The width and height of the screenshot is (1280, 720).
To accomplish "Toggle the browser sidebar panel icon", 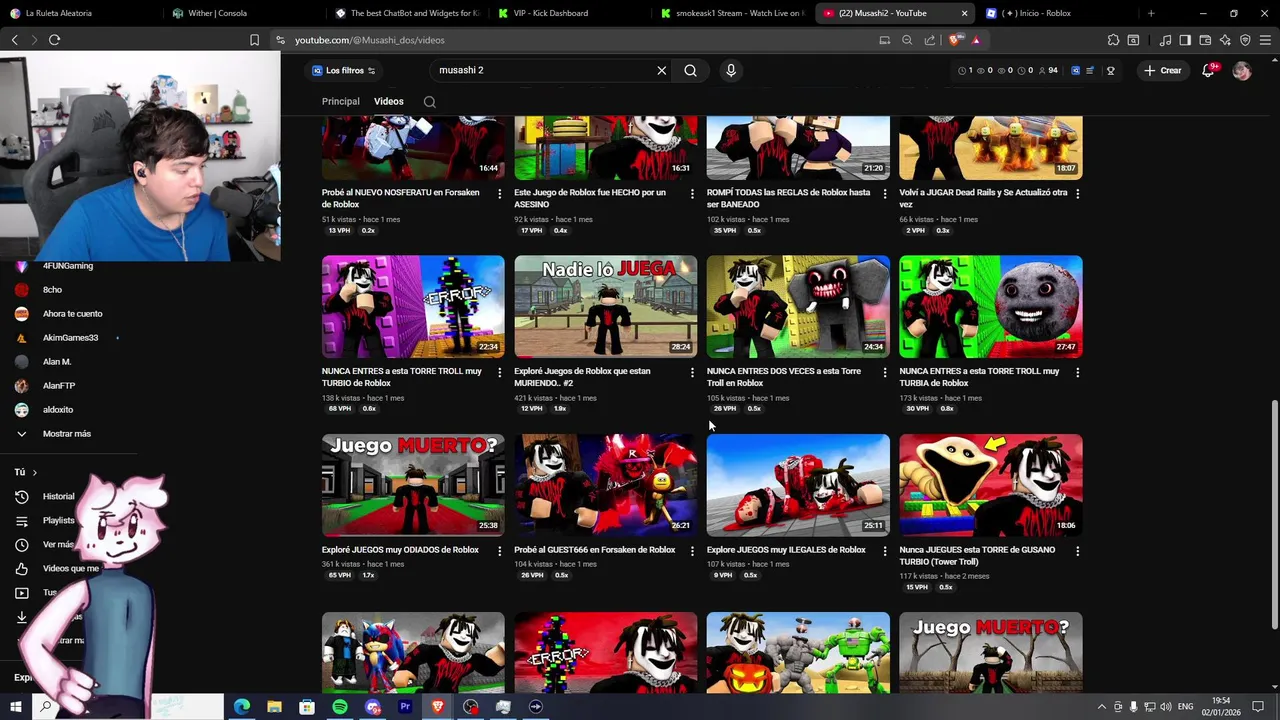I will click(x=1185, y=40).
